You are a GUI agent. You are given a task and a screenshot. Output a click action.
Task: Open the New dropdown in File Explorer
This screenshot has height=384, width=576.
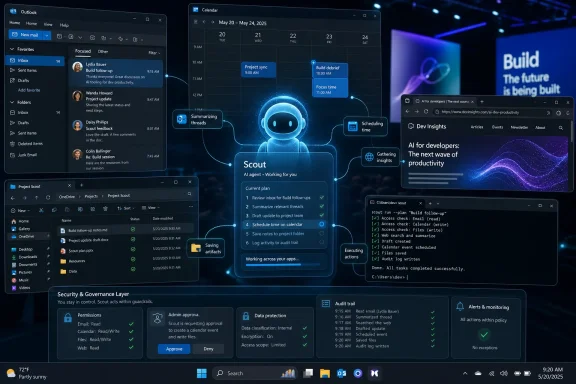21,211
